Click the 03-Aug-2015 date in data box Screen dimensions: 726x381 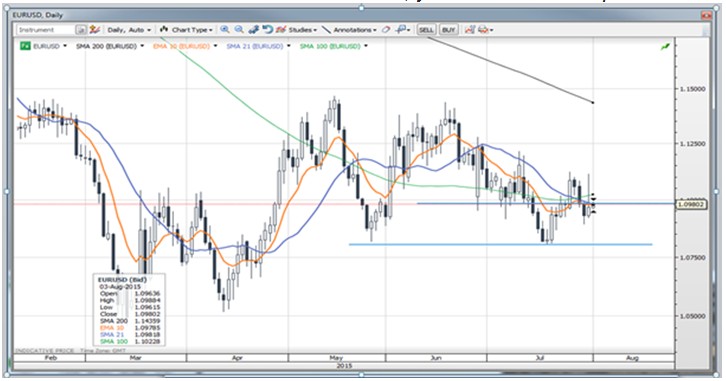pyautogui.click(x=120, y=287)
